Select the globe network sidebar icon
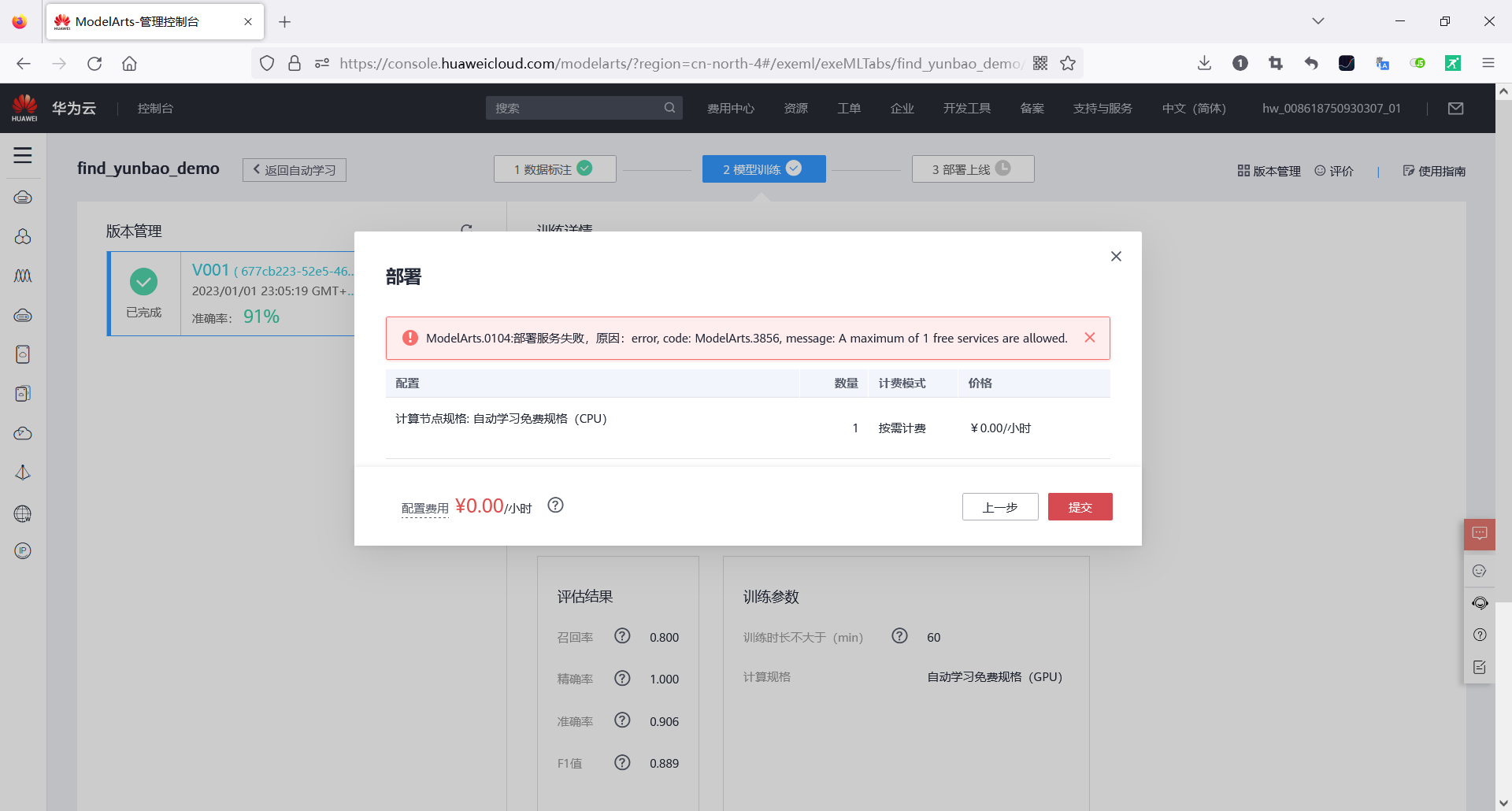Image resolution: width=1512 pixels, height=811 pixels. pos(23,513)
